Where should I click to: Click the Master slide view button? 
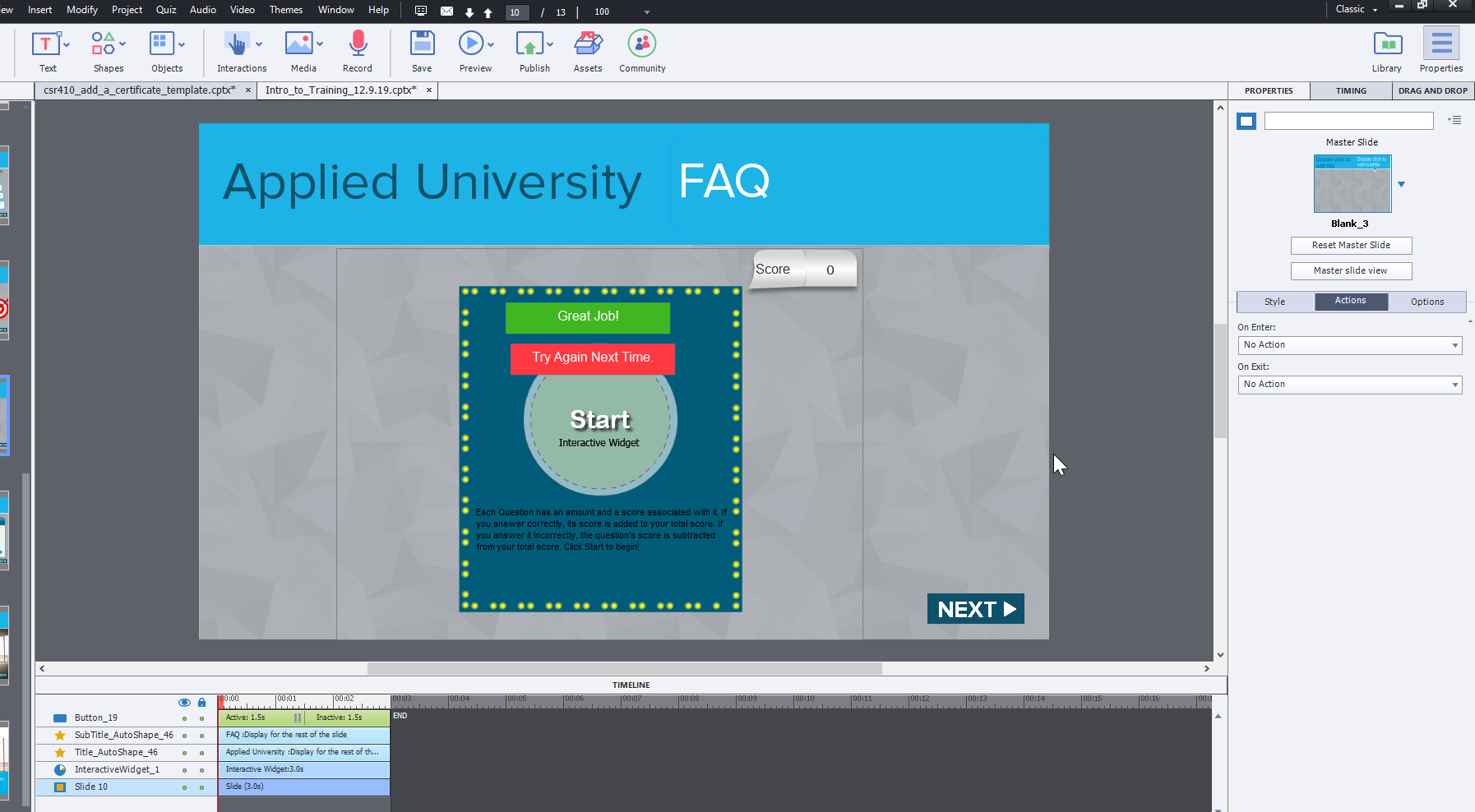[1351, 271]
